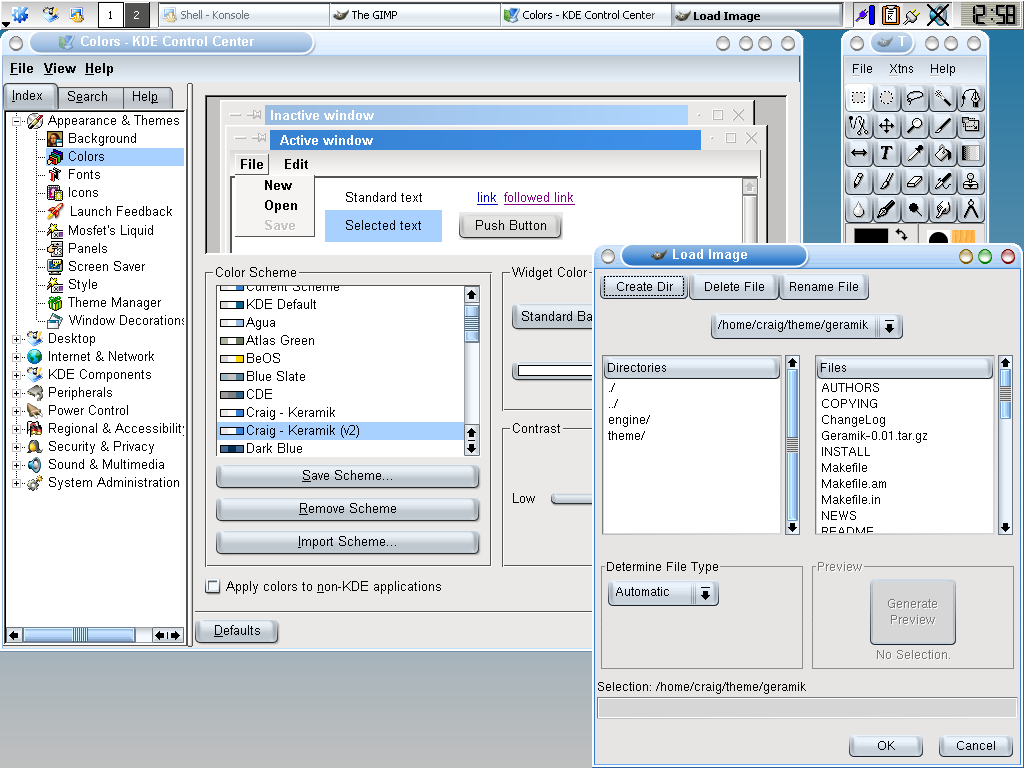The height and width of the screenshot is (768, 1024).
Task: Select the Clone stamp tool
Action: [x=971, y=182]
